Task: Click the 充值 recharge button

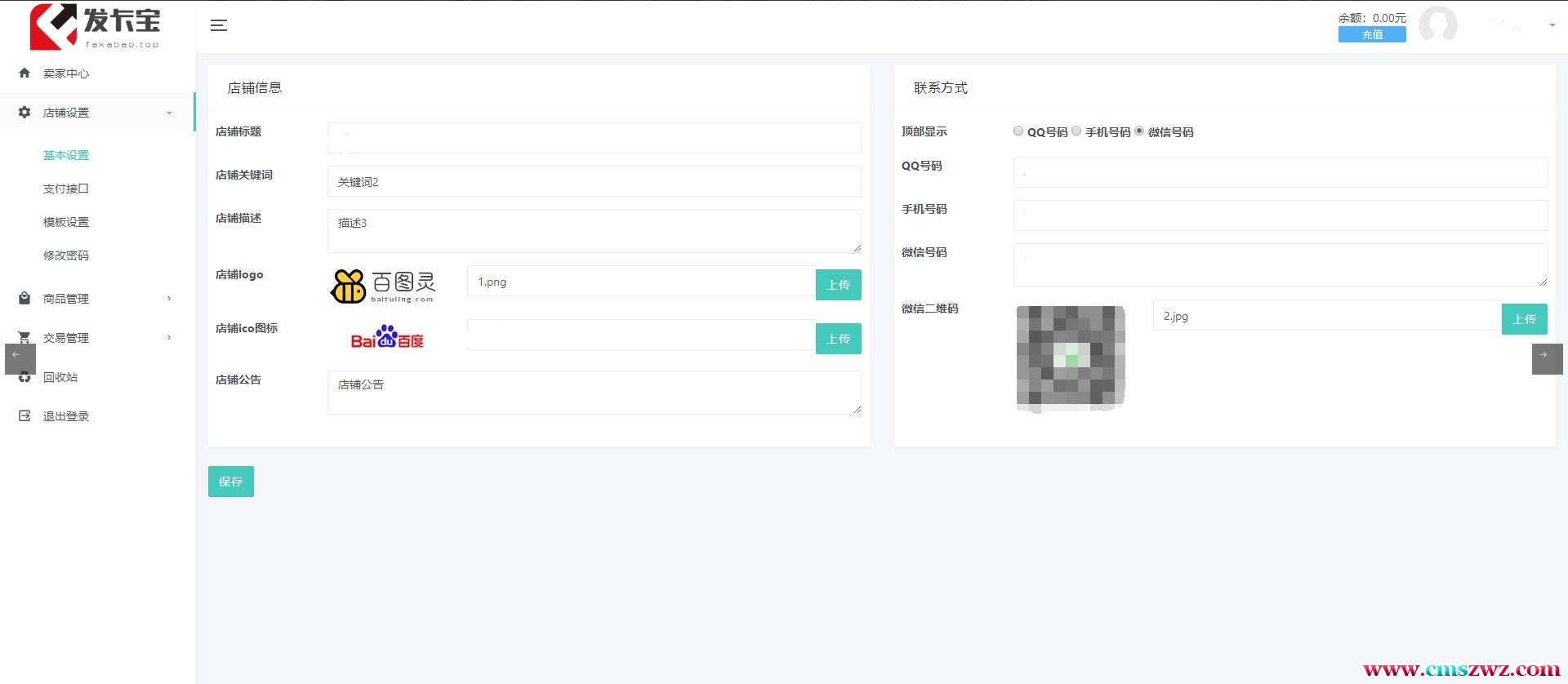Action: point(1372,34)
